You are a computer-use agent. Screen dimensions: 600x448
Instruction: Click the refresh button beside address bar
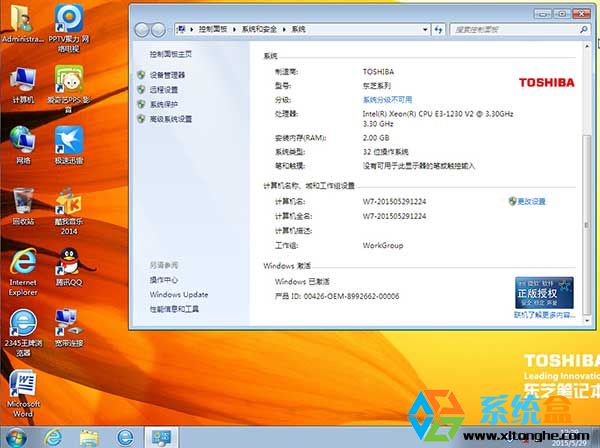pyautogui.click(x=438, y=29)
